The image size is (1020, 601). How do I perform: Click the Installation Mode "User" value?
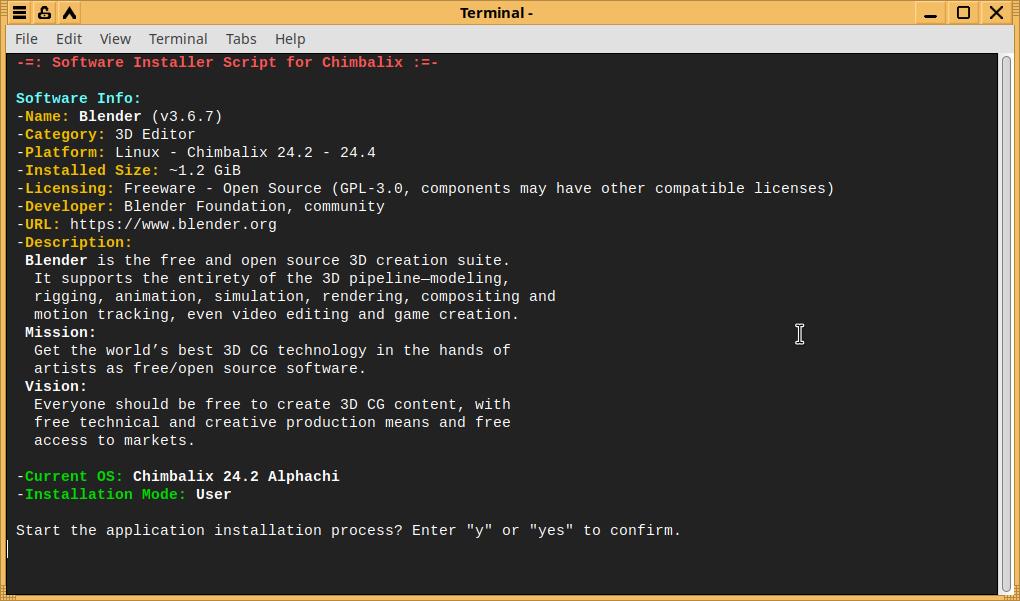214,495
